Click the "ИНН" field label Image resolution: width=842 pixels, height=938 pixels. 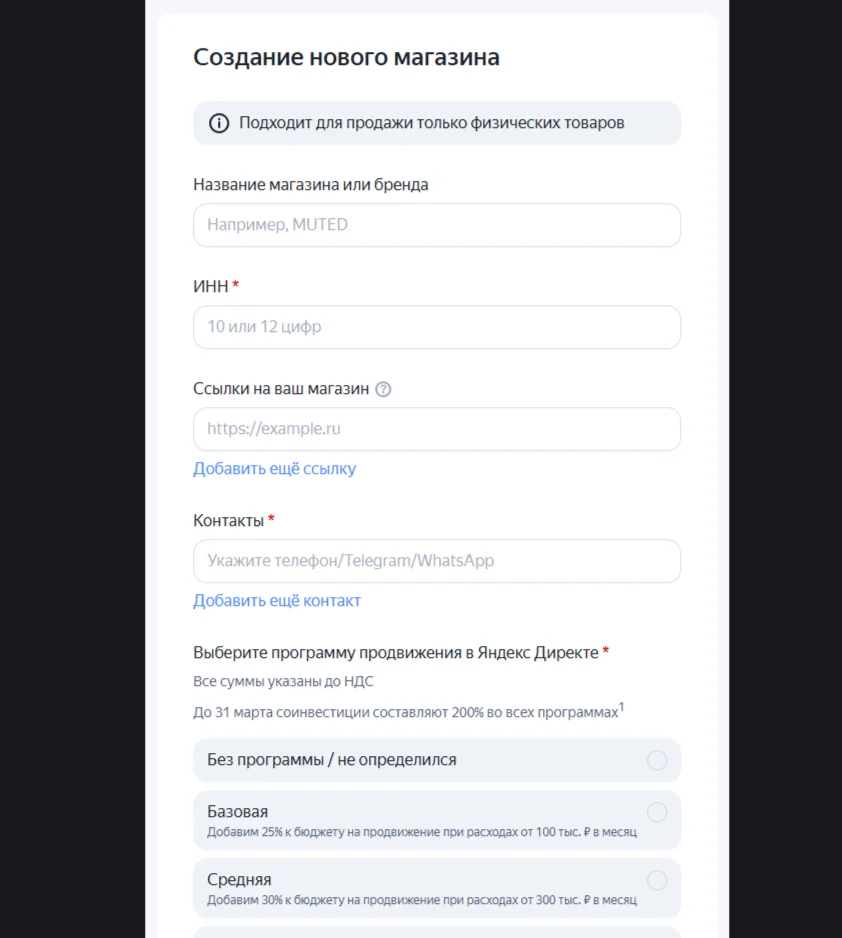(211, 286)
